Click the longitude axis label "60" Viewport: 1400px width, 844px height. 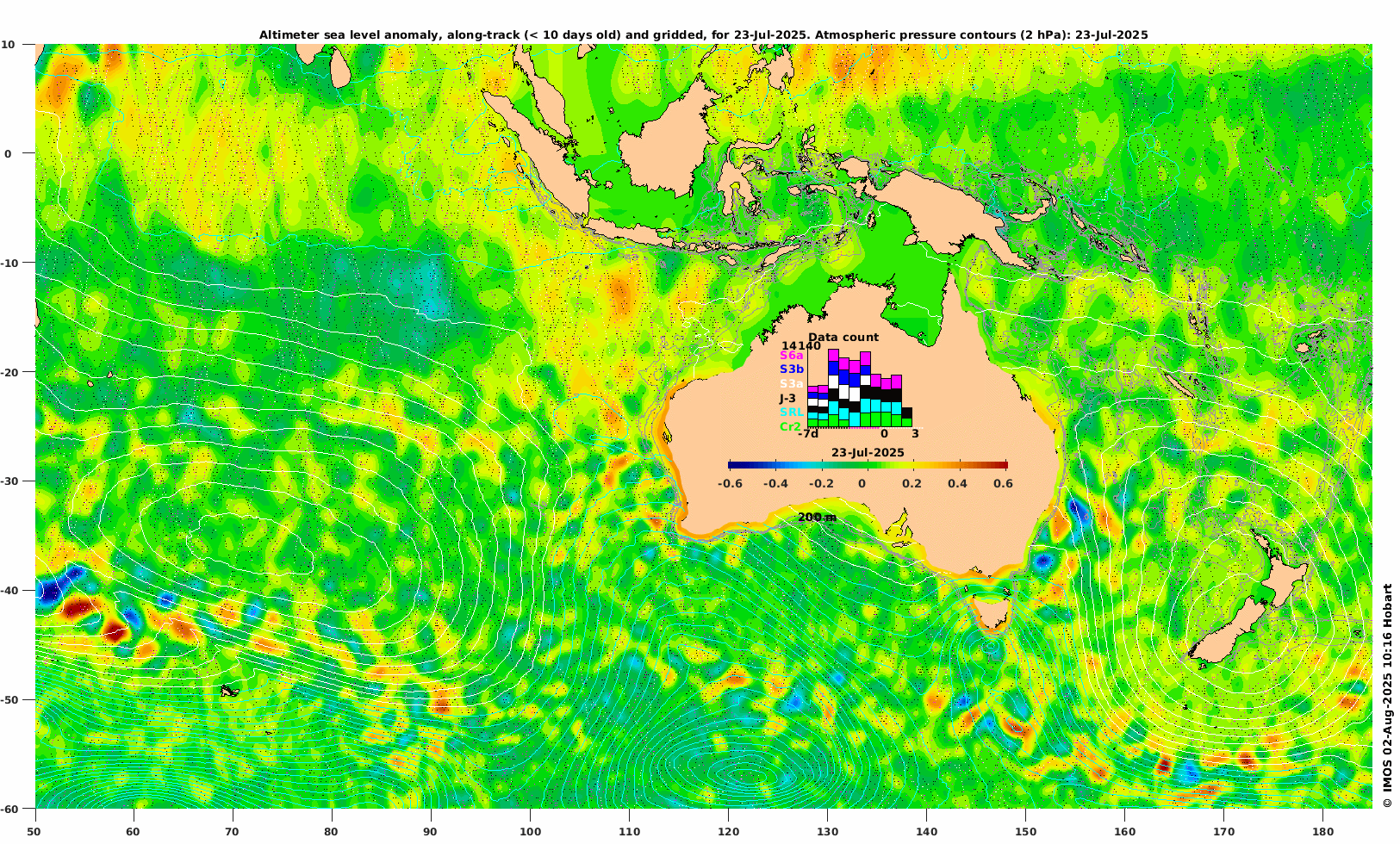pyautogui.click(x=133, y=832)
